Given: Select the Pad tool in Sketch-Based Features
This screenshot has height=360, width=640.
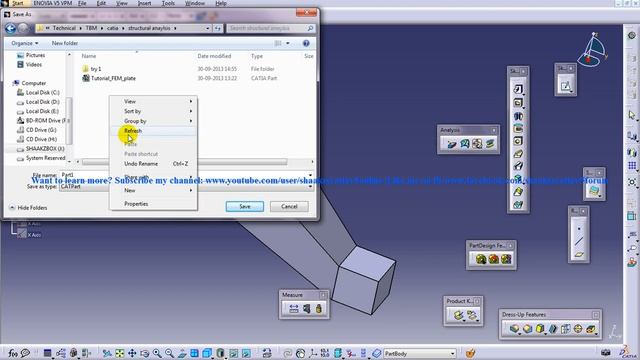Looking at the screenshot, I should pyautogui.click(x=518, y=89).
